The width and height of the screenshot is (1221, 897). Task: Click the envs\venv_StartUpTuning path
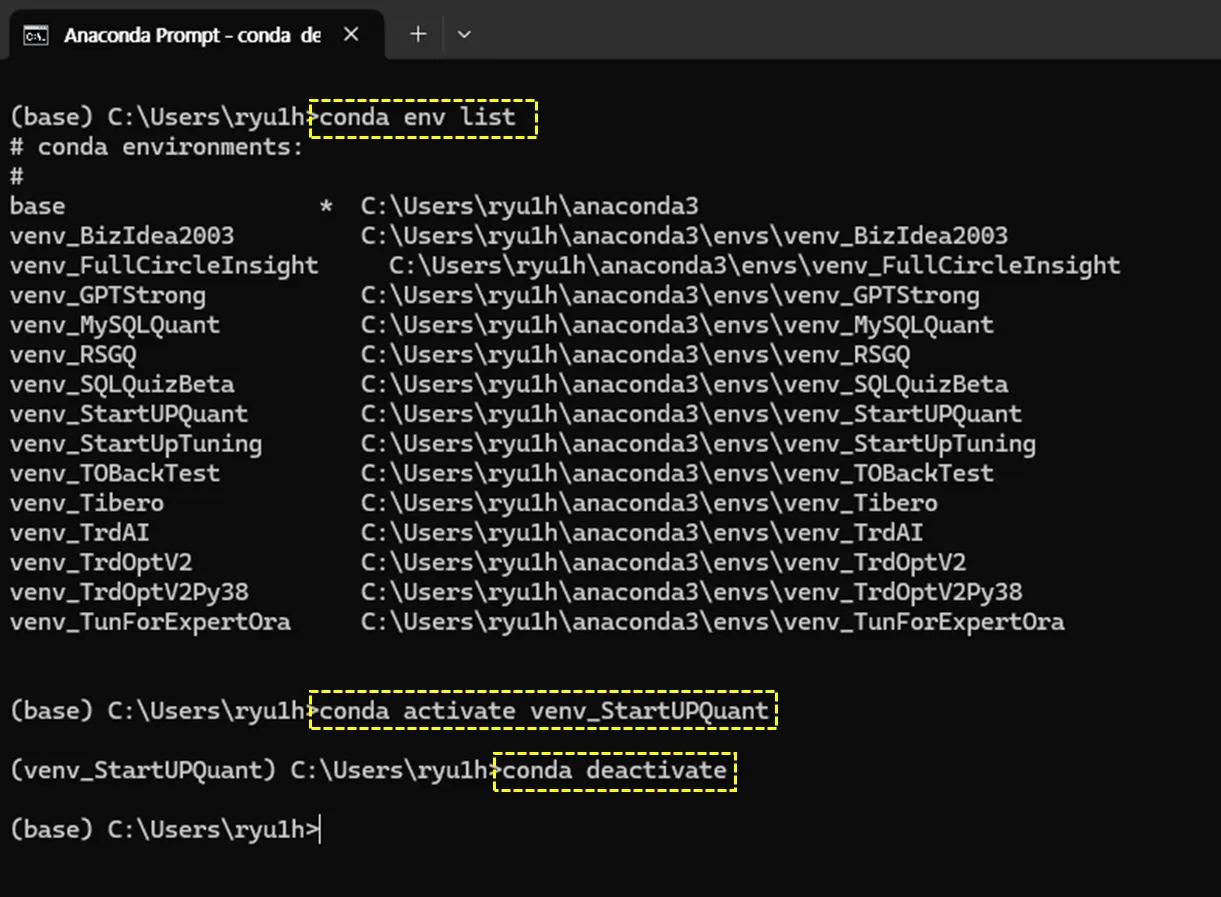click(699, 443)
